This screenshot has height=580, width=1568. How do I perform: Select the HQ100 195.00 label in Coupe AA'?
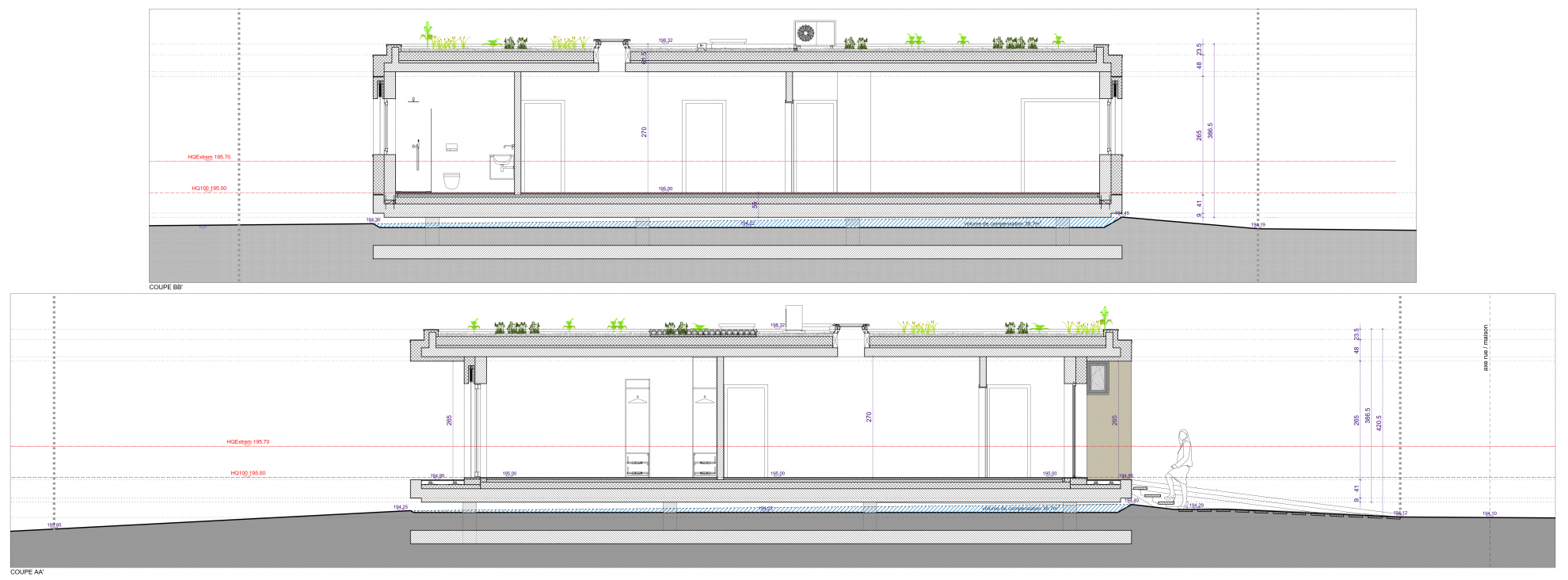coord(248,473)
